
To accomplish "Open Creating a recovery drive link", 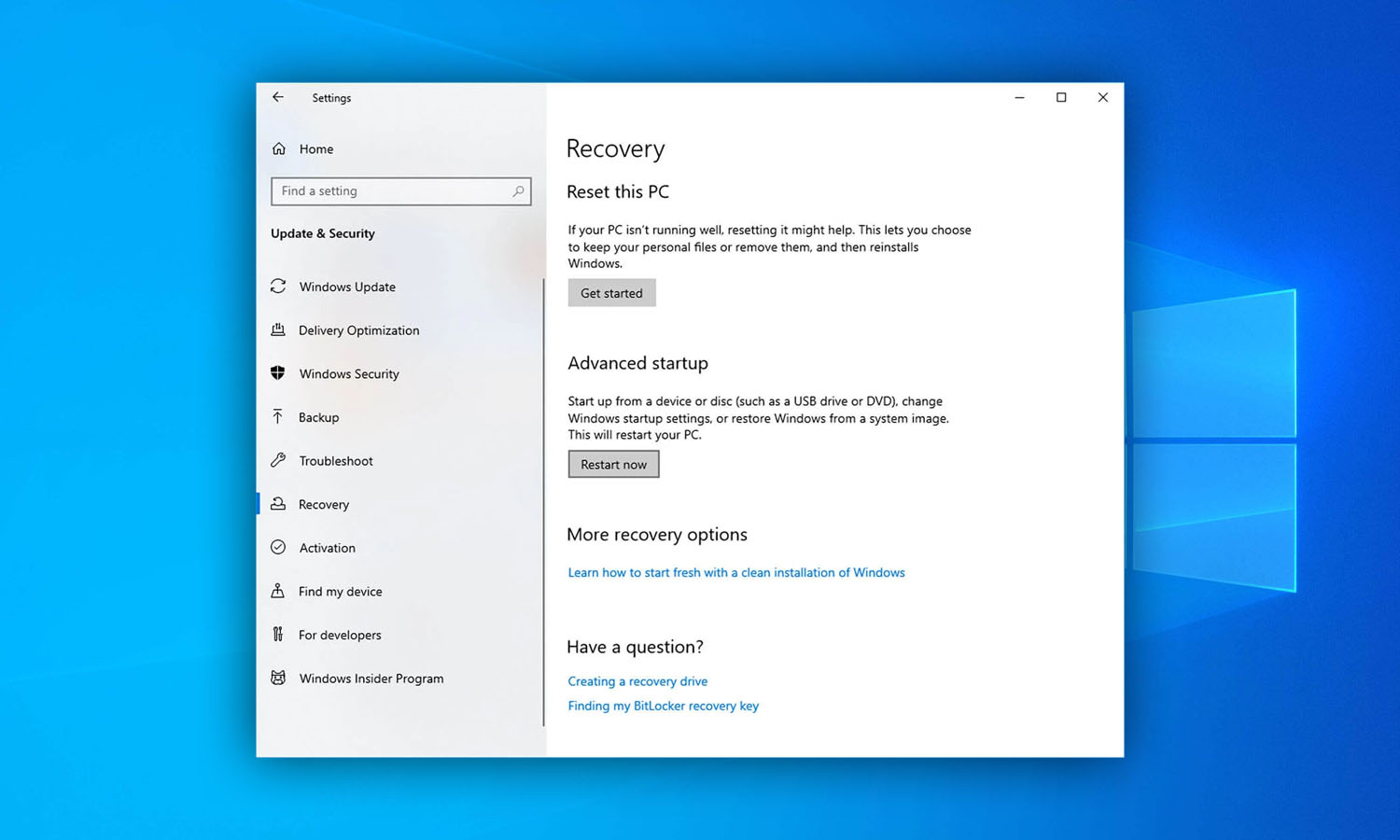I will [x=637, y=681].
